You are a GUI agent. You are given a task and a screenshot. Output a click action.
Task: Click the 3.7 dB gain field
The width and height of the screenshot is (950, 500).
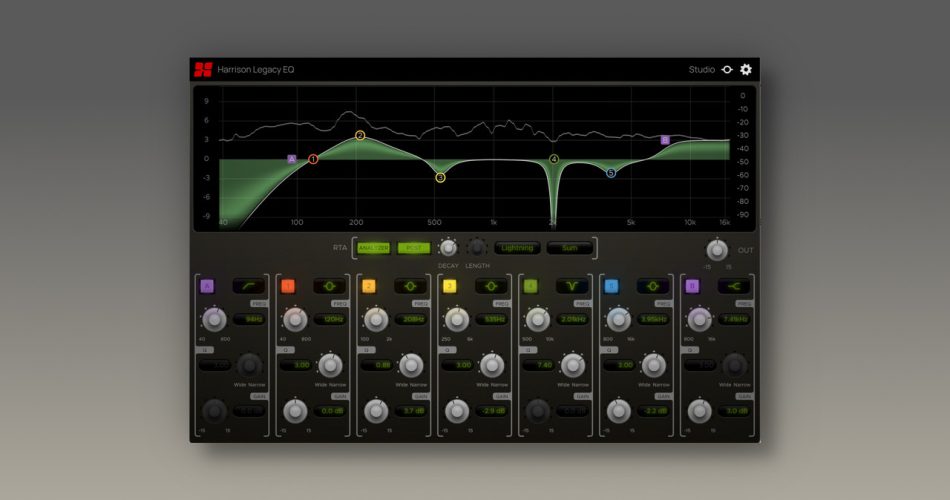click(411, 411)
